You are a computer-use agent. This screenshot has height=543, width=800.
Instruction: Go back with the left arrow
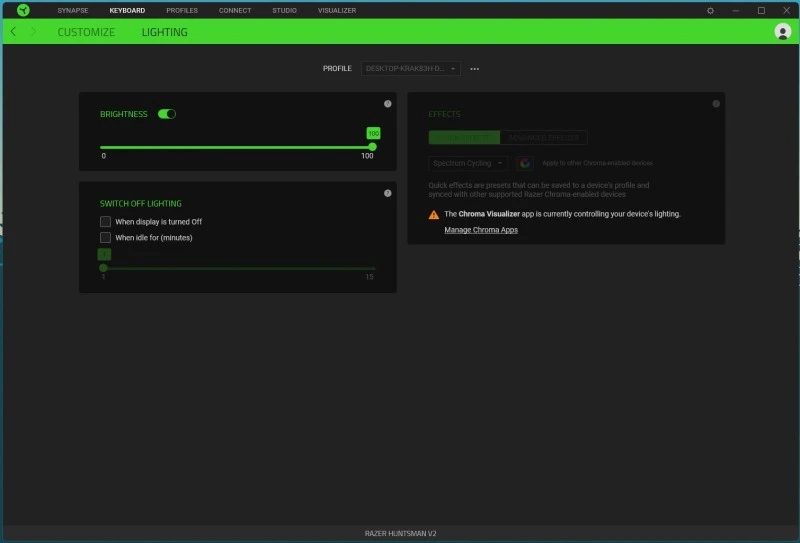tap(13, 32)
